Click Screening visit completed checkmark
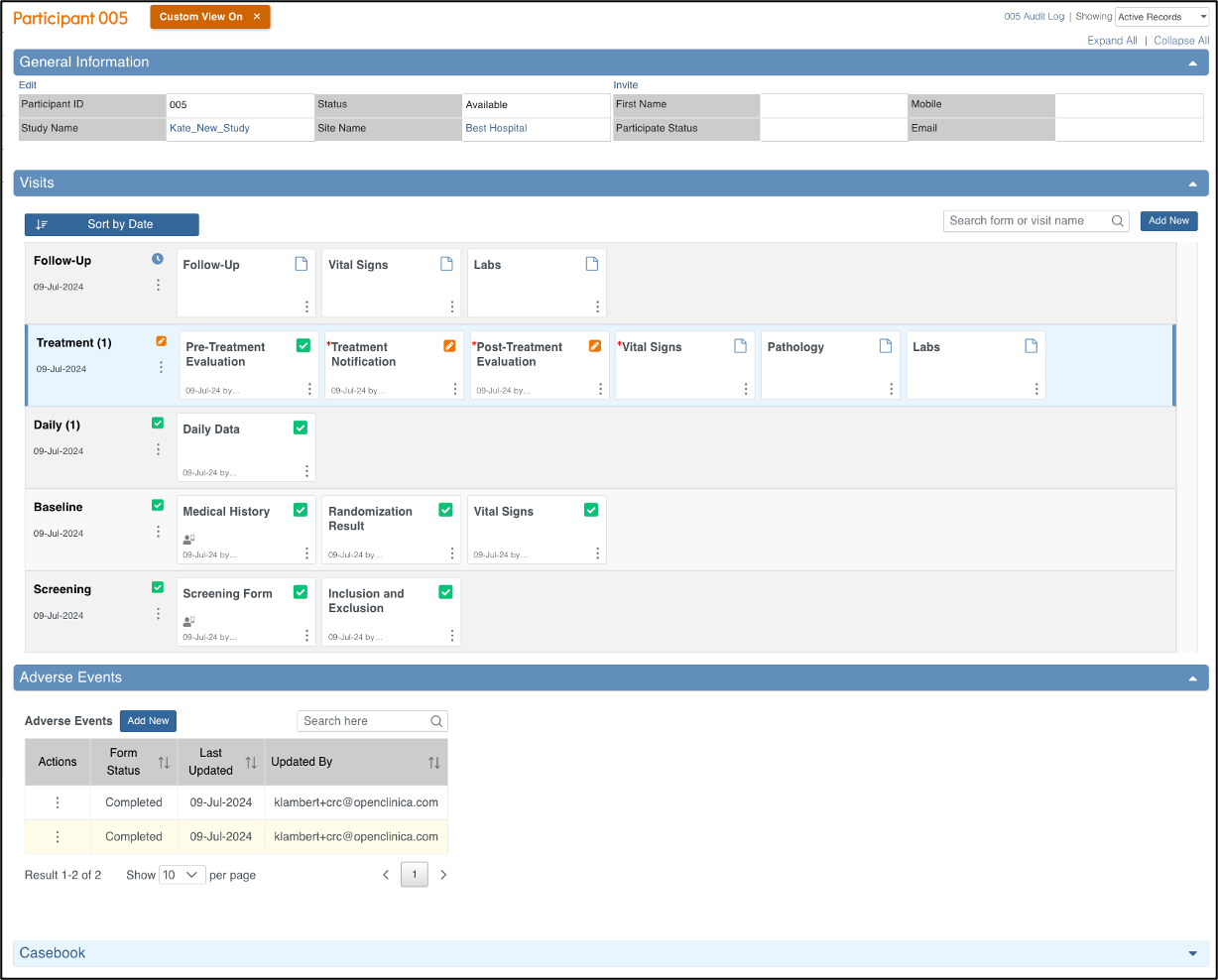 (x=158, y=587)
